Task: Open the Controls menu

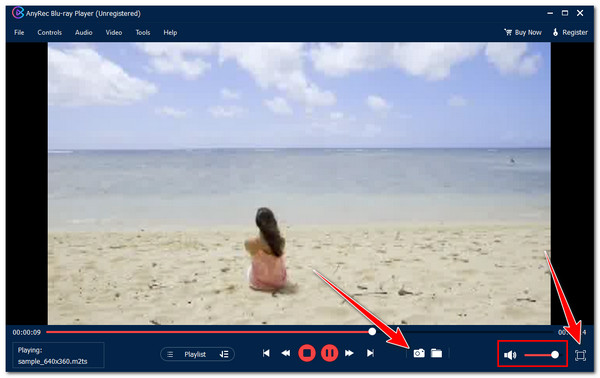Action: (49, 33)
